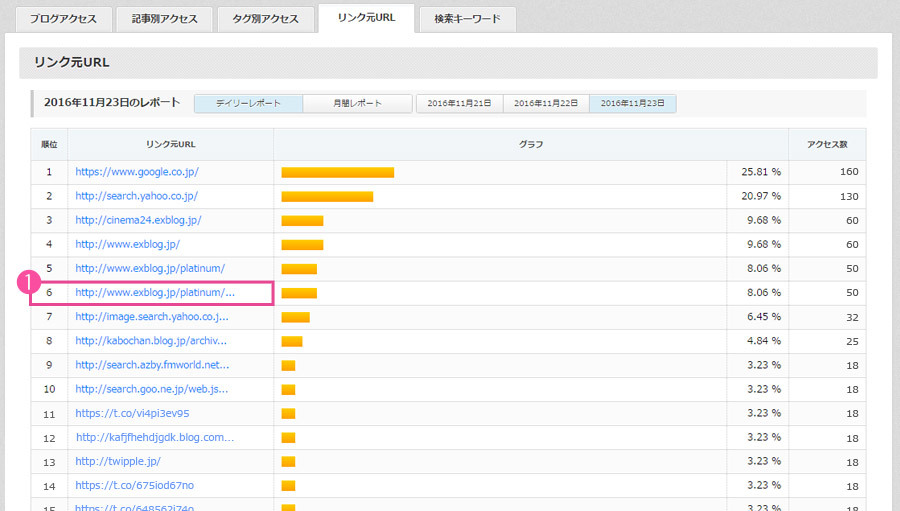Screen dimensions: 900x511
Task: Open the rank 6 http://www.exblog.jp/platinum/... link
Action: (155, 292)
